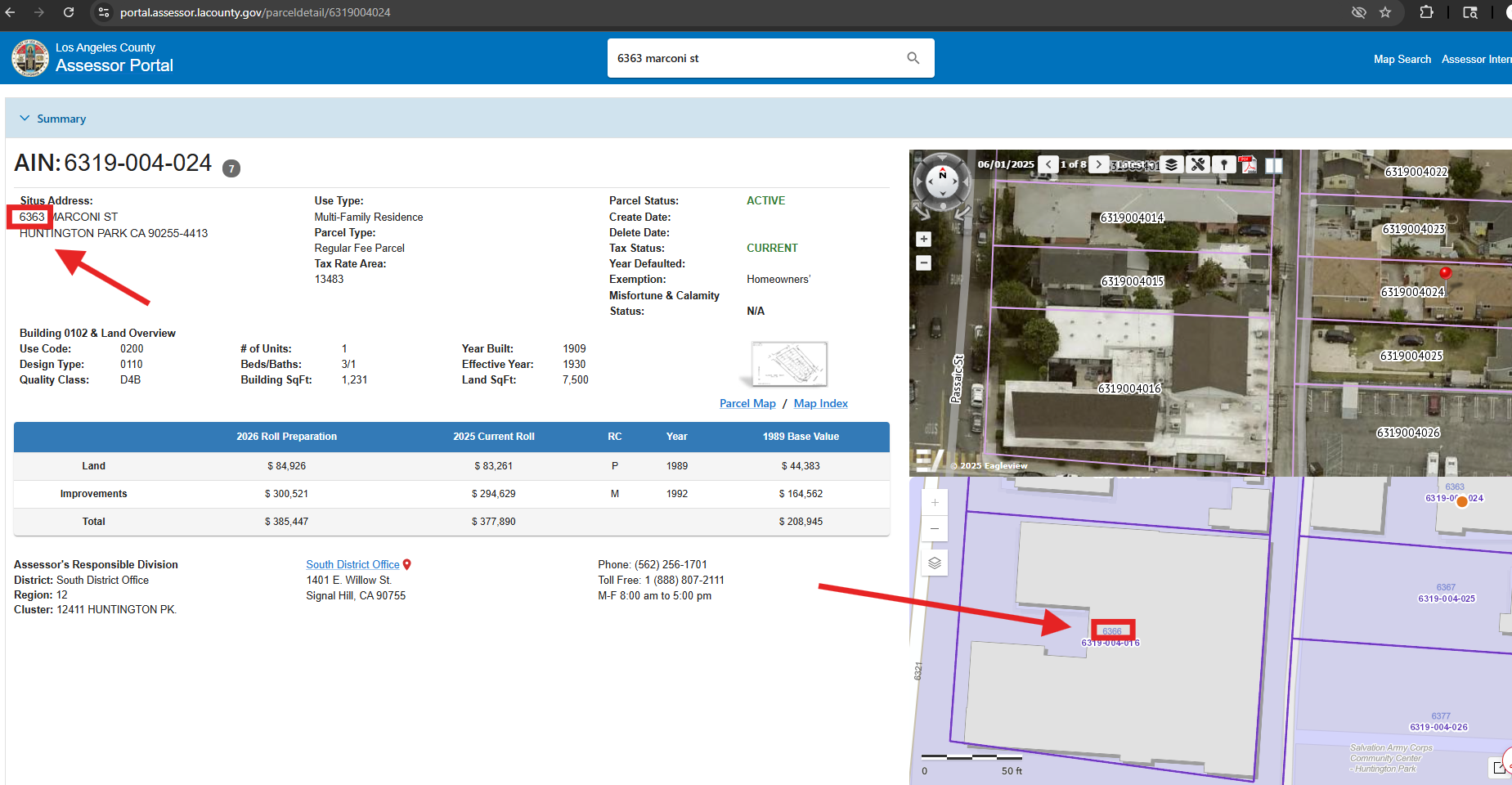Toggle the dual-pane split view in aerial viewer
The width and height of the screenshot is (1512, 785).
click(x=1273, y=164)
